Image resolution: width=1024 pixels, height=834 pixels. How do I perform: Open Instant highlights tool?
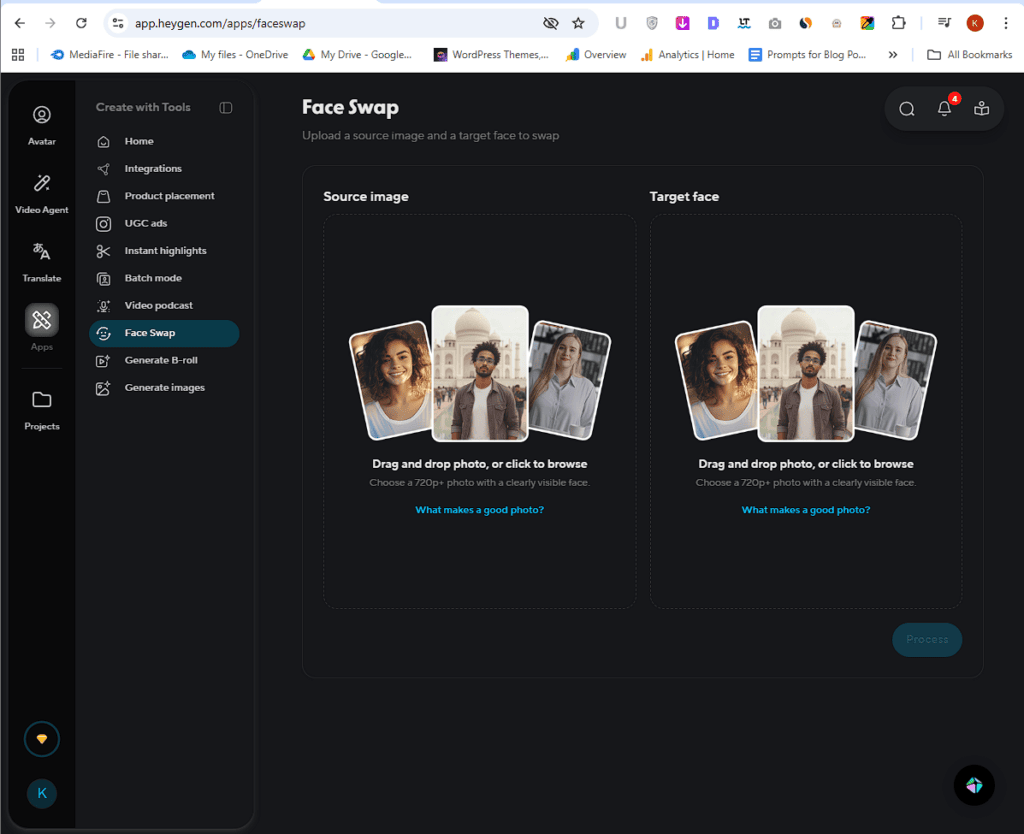coord(164,251)
